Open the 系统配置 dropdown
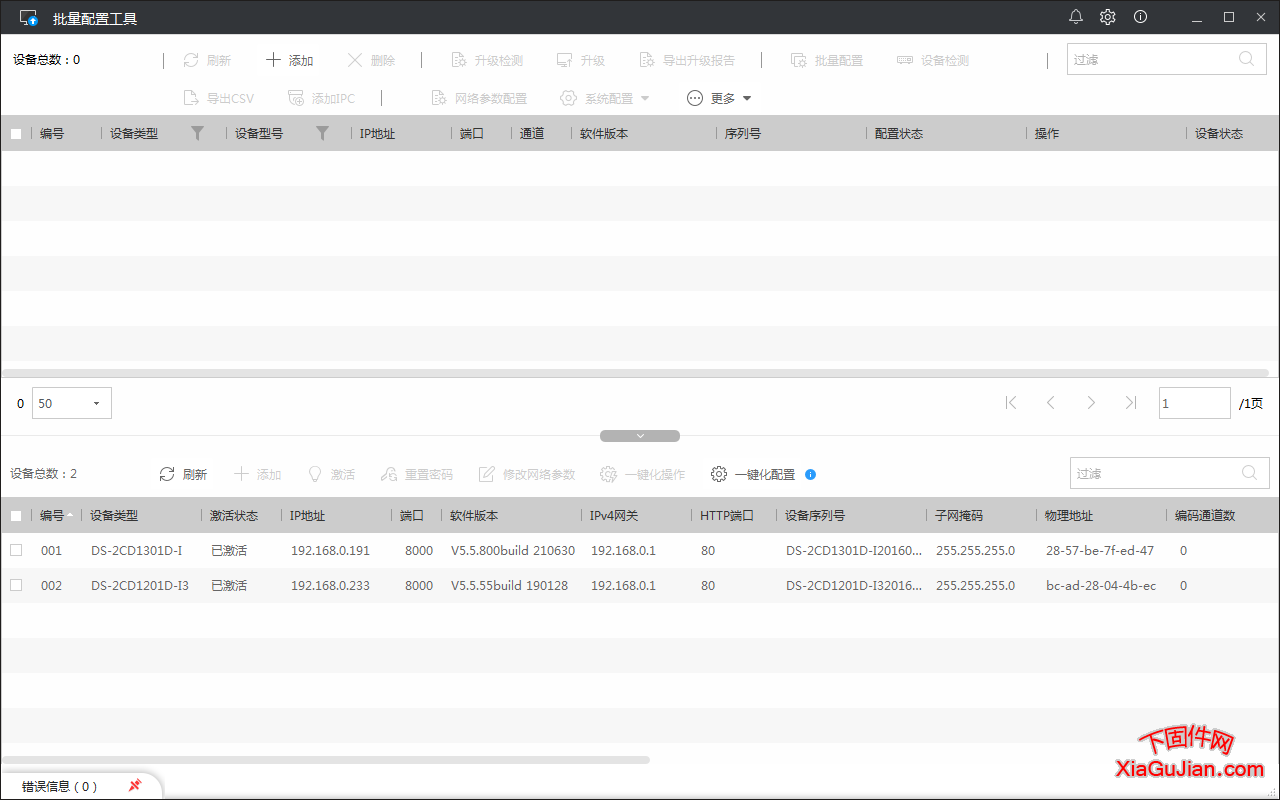 coord(605,98)
